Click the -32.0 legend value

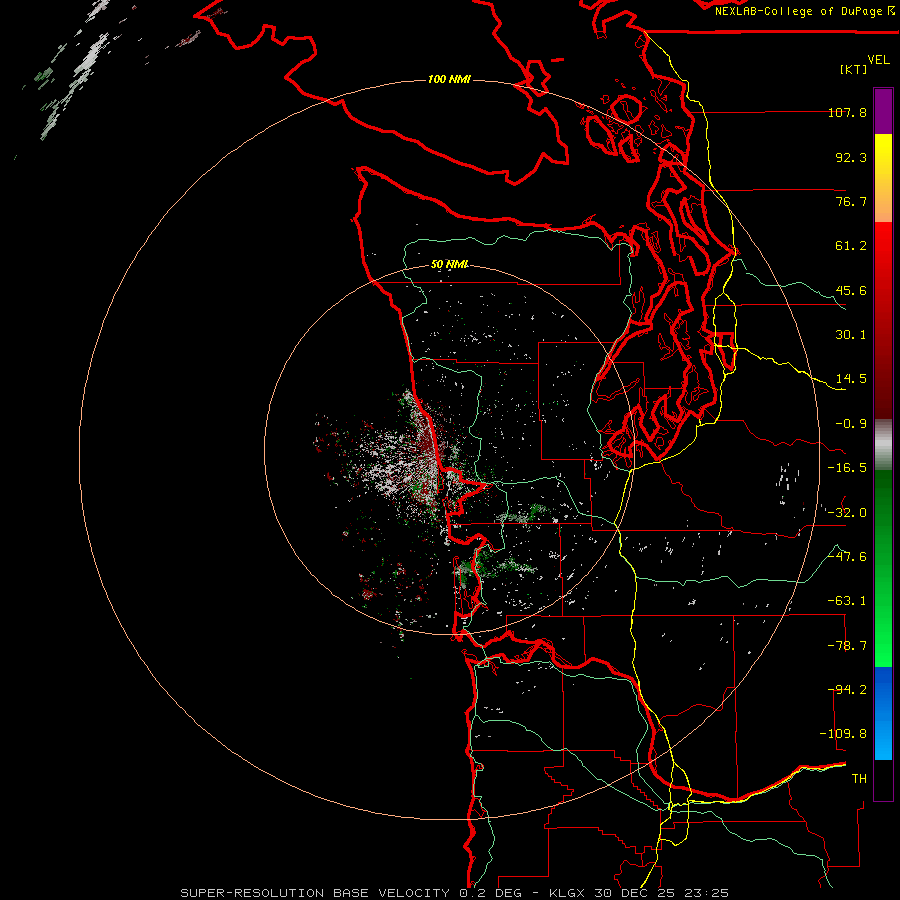click(847, 513)
